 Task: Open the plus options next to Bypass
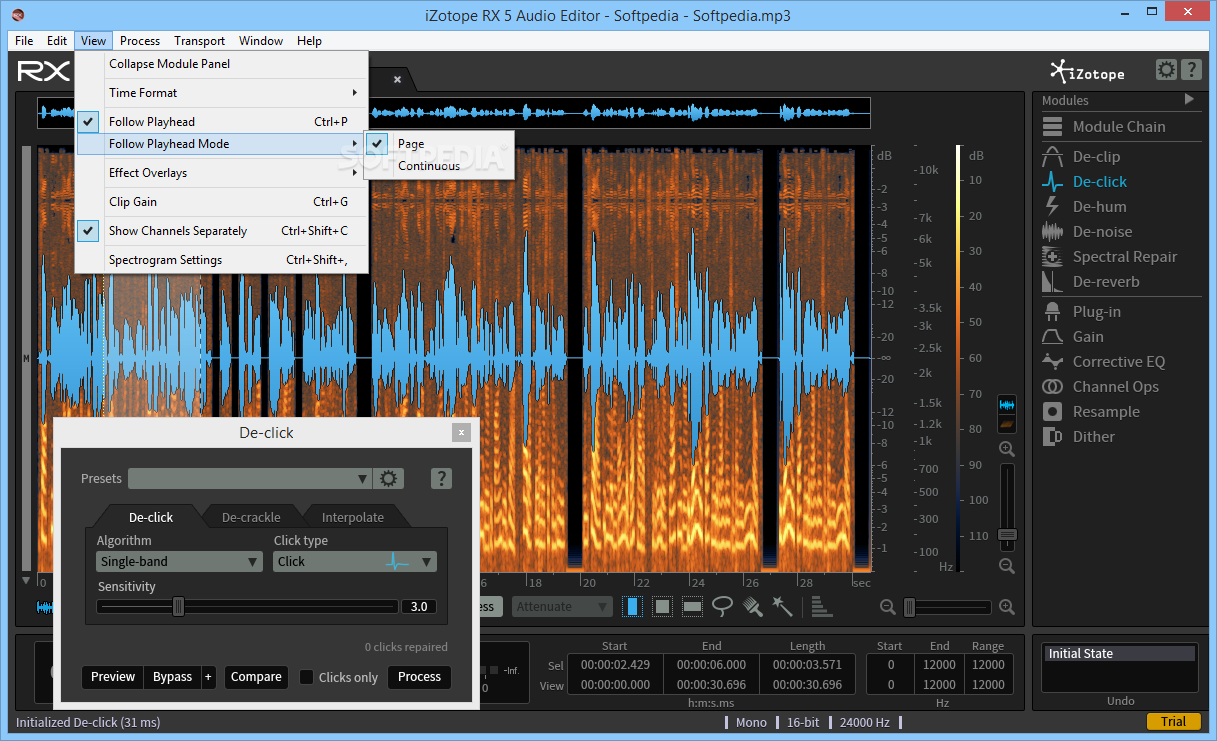[x=208, y=677]
